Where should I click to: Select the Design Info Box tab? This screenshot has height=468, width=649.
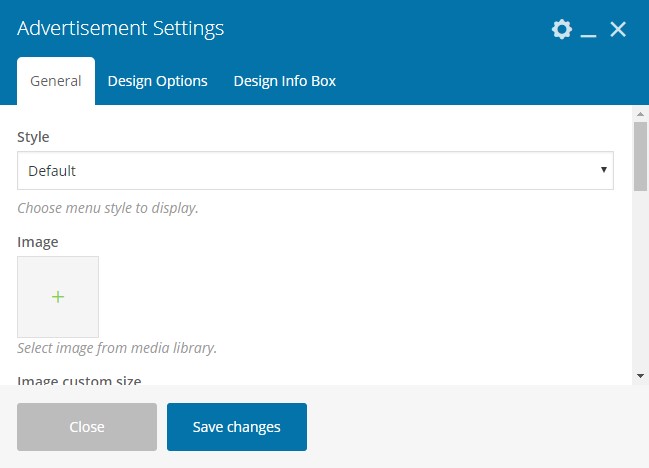(284, 81)
